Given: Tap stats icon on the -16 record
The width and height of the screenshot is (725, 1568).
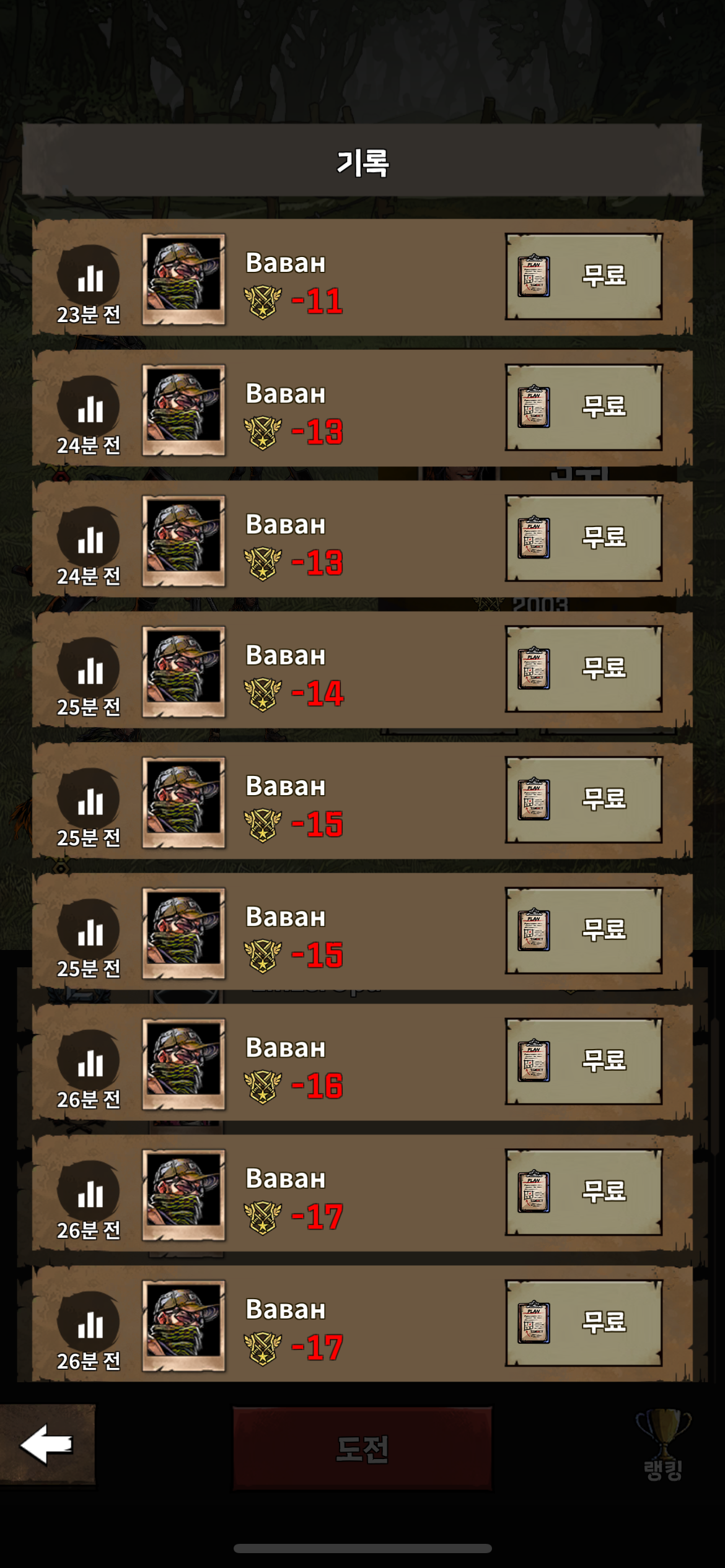Looking at the screenshot, I should click(89, 1060).
